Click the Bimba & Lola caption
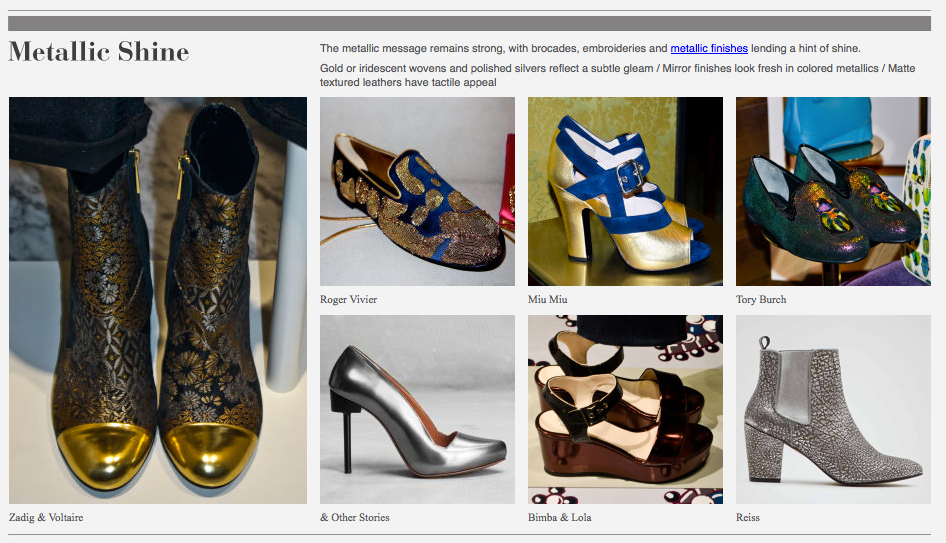 pos(559,517)
